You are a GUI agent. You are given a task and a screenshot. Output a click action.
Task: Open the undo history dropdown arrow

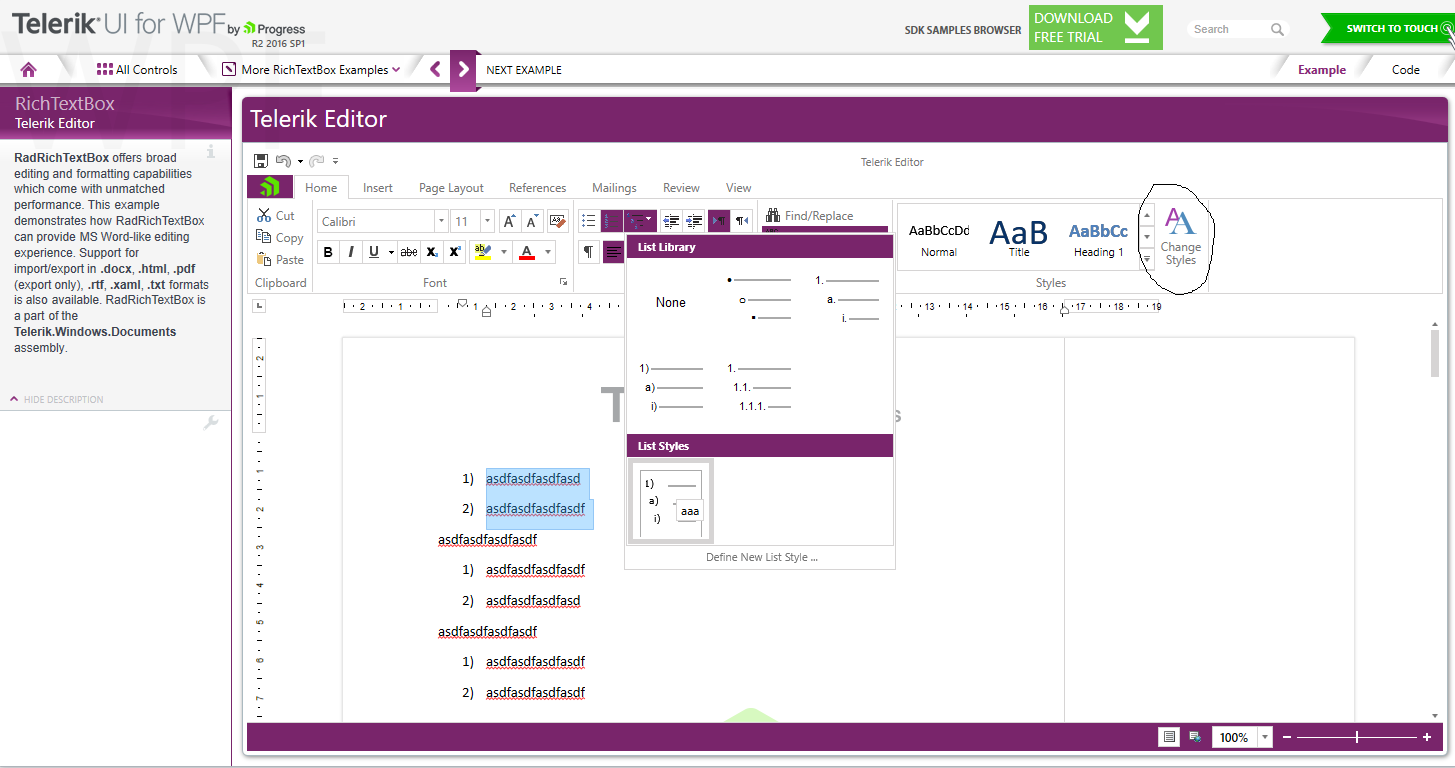(x=300, y=161)
